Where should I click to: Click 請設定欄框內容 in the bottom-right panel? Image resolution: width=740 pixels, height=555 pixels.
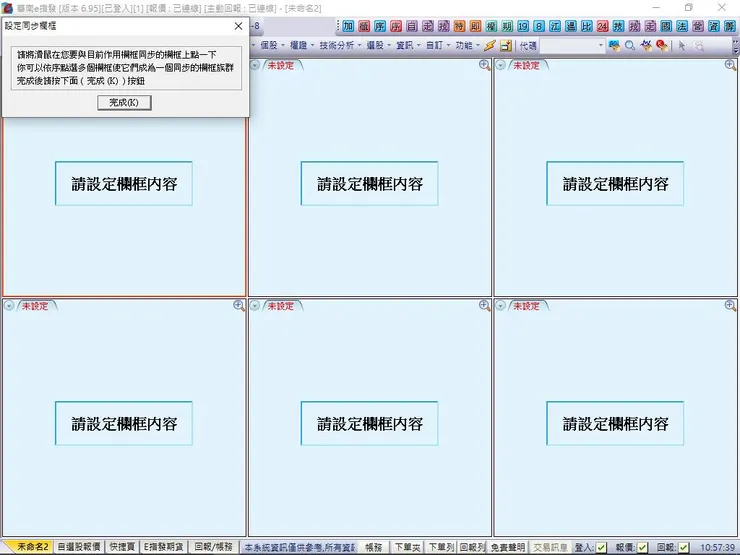click(x=615, y=424)
